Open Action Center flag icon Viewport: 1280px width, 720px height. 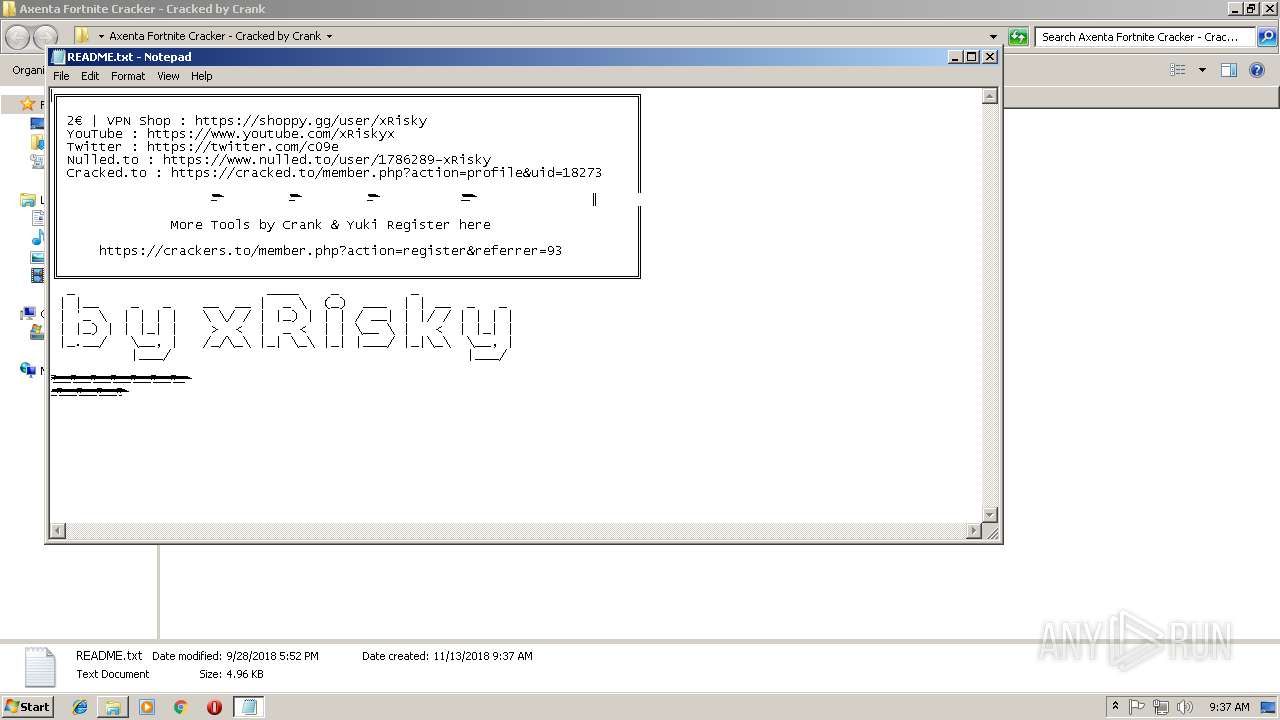pyautogui.click(x=1137, y=707)
